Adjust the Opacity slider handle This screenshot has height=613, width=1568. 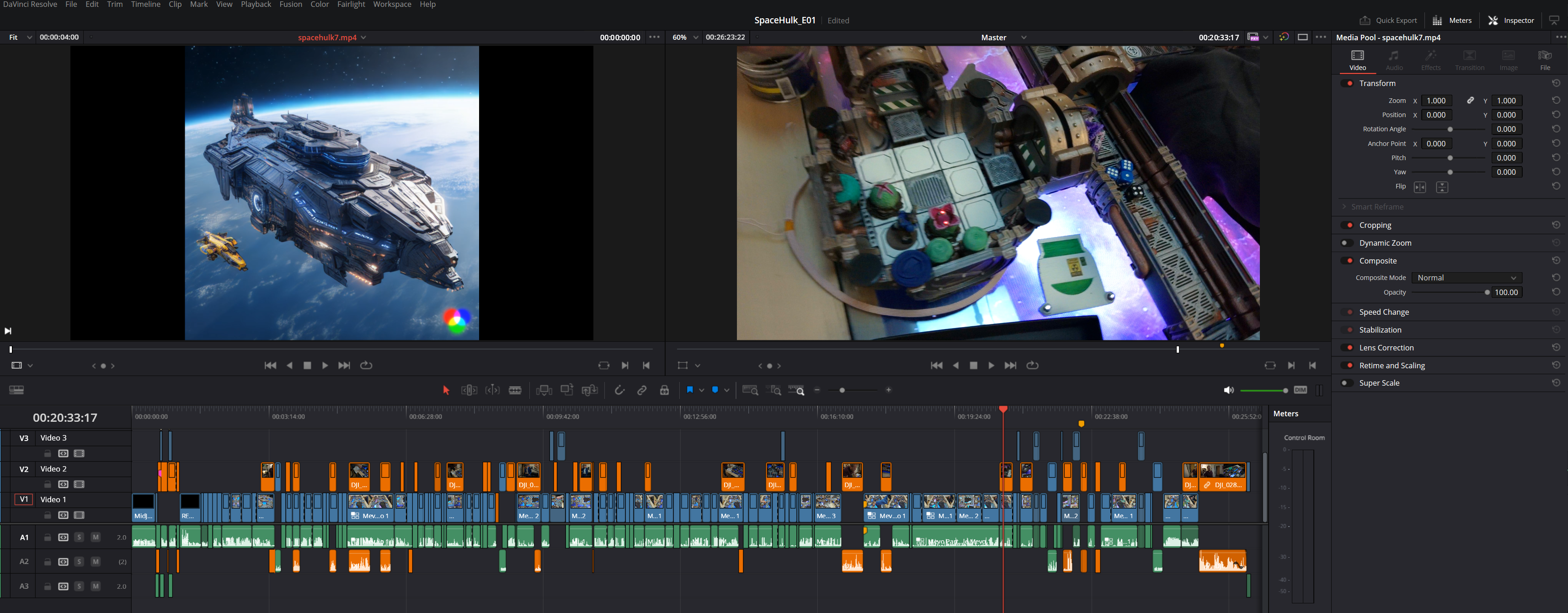click(1487, 292)
